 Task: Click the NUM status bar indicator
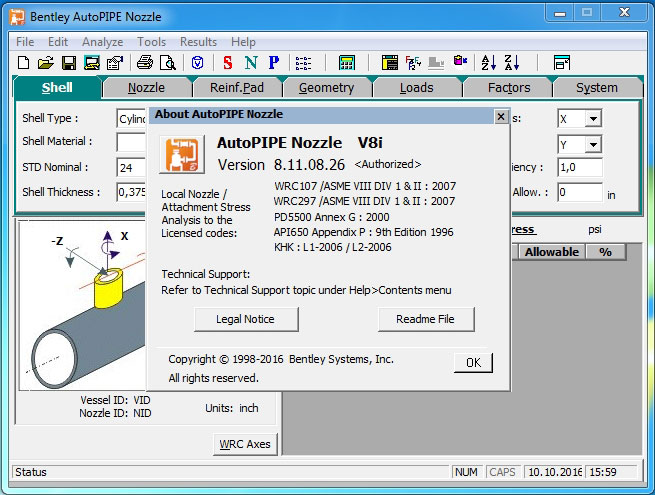point(466,472)
